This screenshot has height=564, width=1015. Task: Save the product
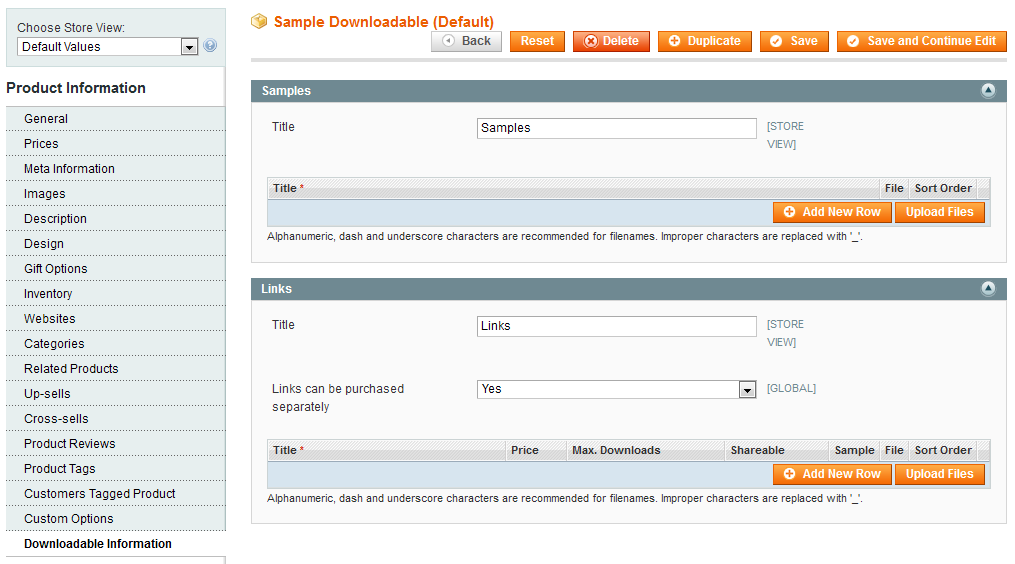point(794,41)
